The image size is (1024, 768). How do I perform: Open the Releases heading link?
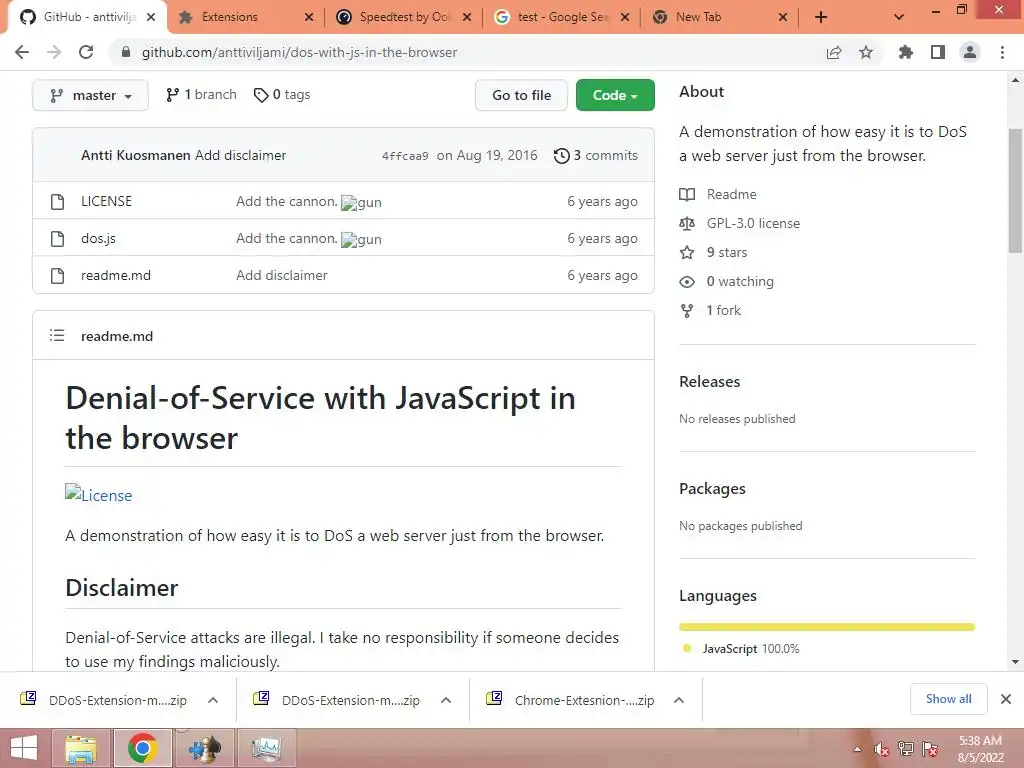[710, 381]
